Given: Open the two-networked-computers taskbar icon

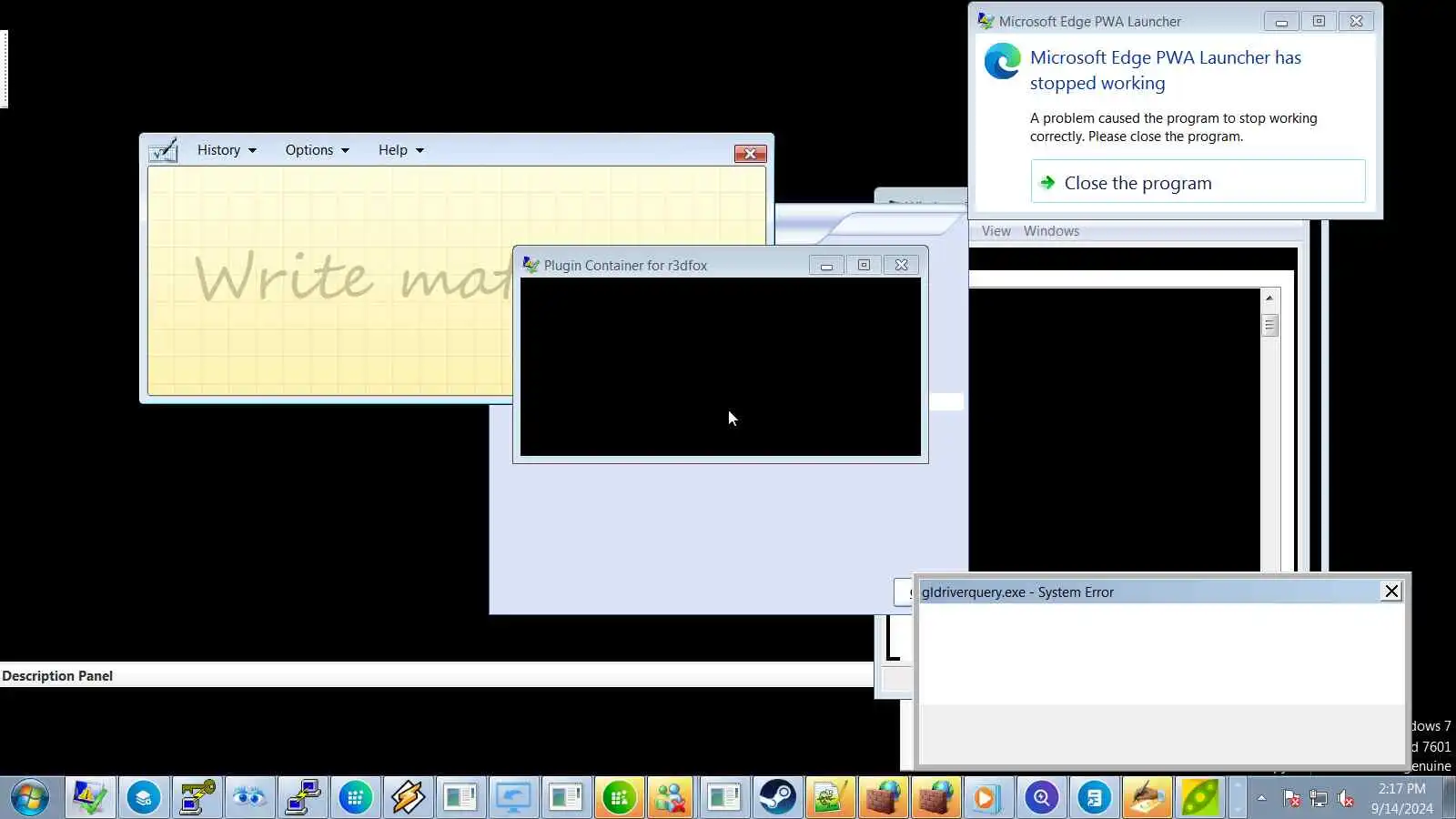Looking at the screenshot, I should tap(302, 798).
